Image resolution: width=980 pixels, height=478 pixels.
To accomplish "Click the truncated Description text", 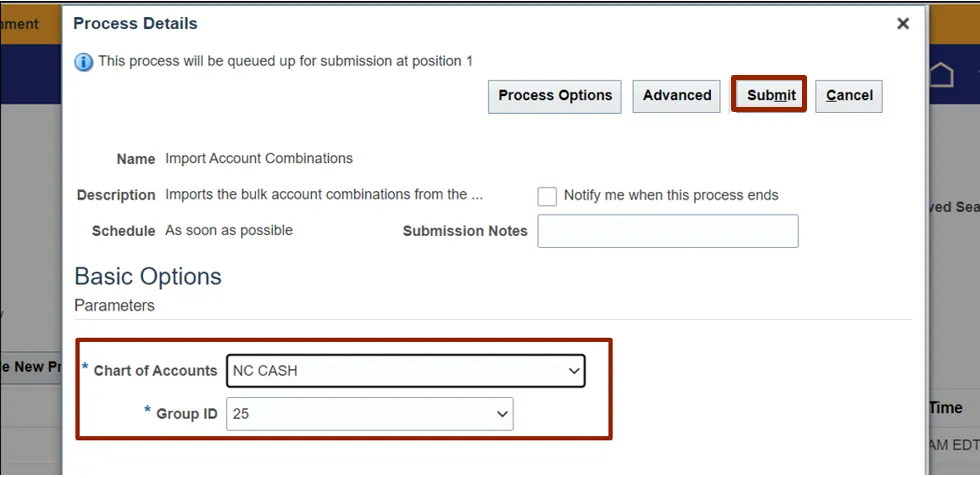I will click(x=323, y=195).
